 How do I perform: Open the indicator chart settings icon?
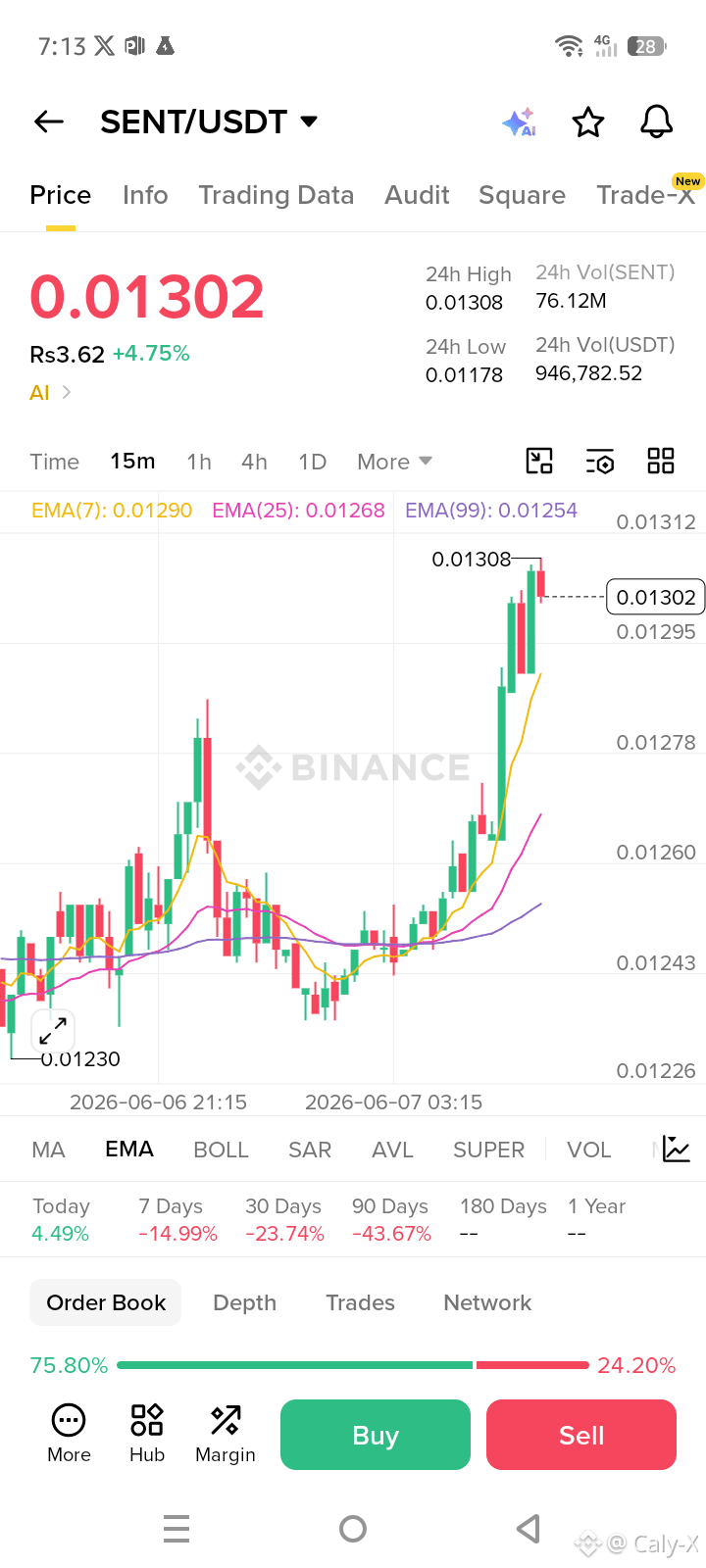[x=677, y=1149]
